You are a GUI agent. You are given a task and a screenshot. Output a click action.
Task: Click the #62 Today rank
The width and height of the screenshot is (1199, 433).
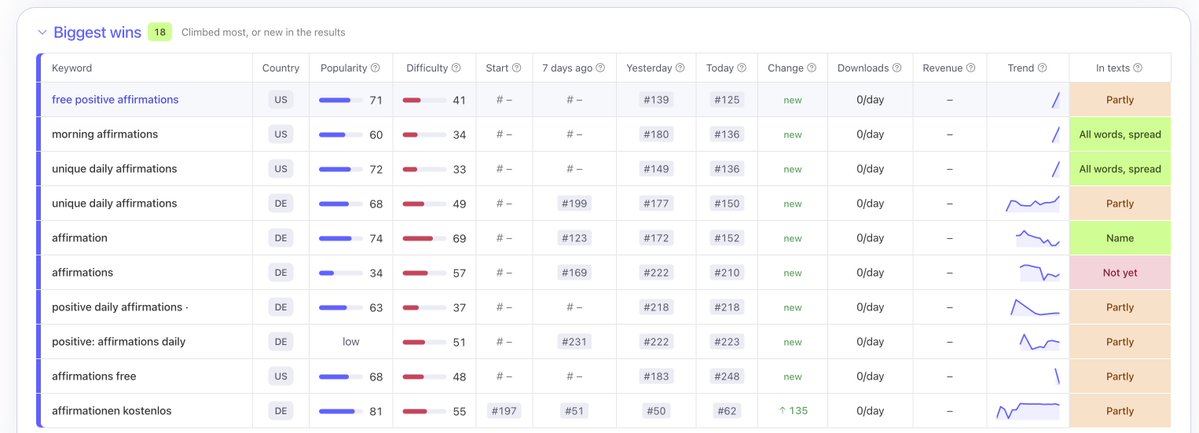pyautogui.click(x=726, y=411)
